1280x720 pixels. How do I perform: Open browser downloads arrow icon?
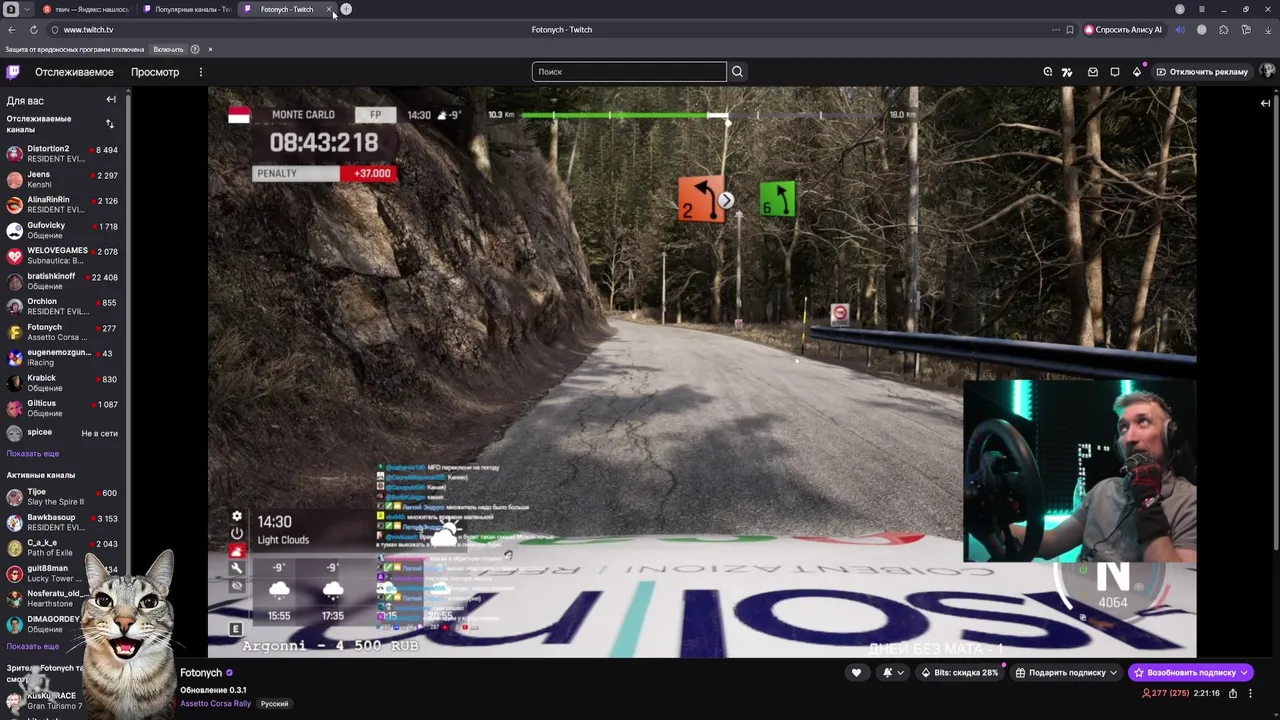pyautogui.click(x=1267, y=30)
